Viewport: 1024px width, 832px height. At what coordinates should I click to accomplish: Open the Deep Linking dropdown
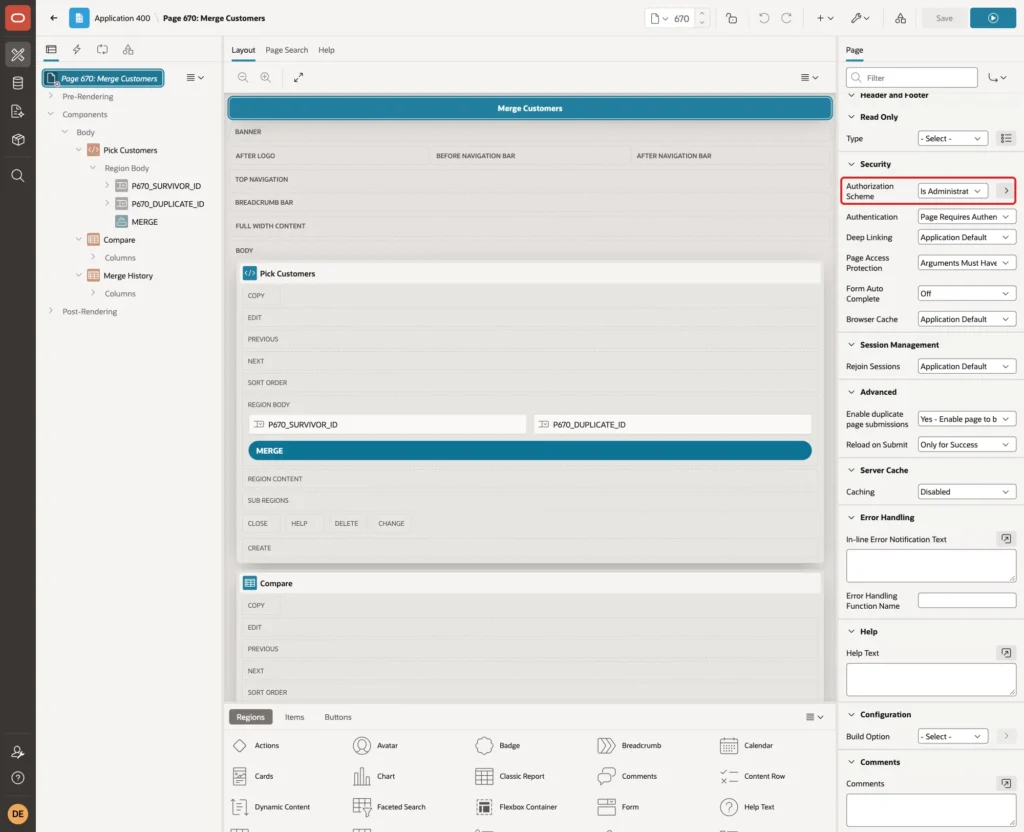click(x=967, y=237)
